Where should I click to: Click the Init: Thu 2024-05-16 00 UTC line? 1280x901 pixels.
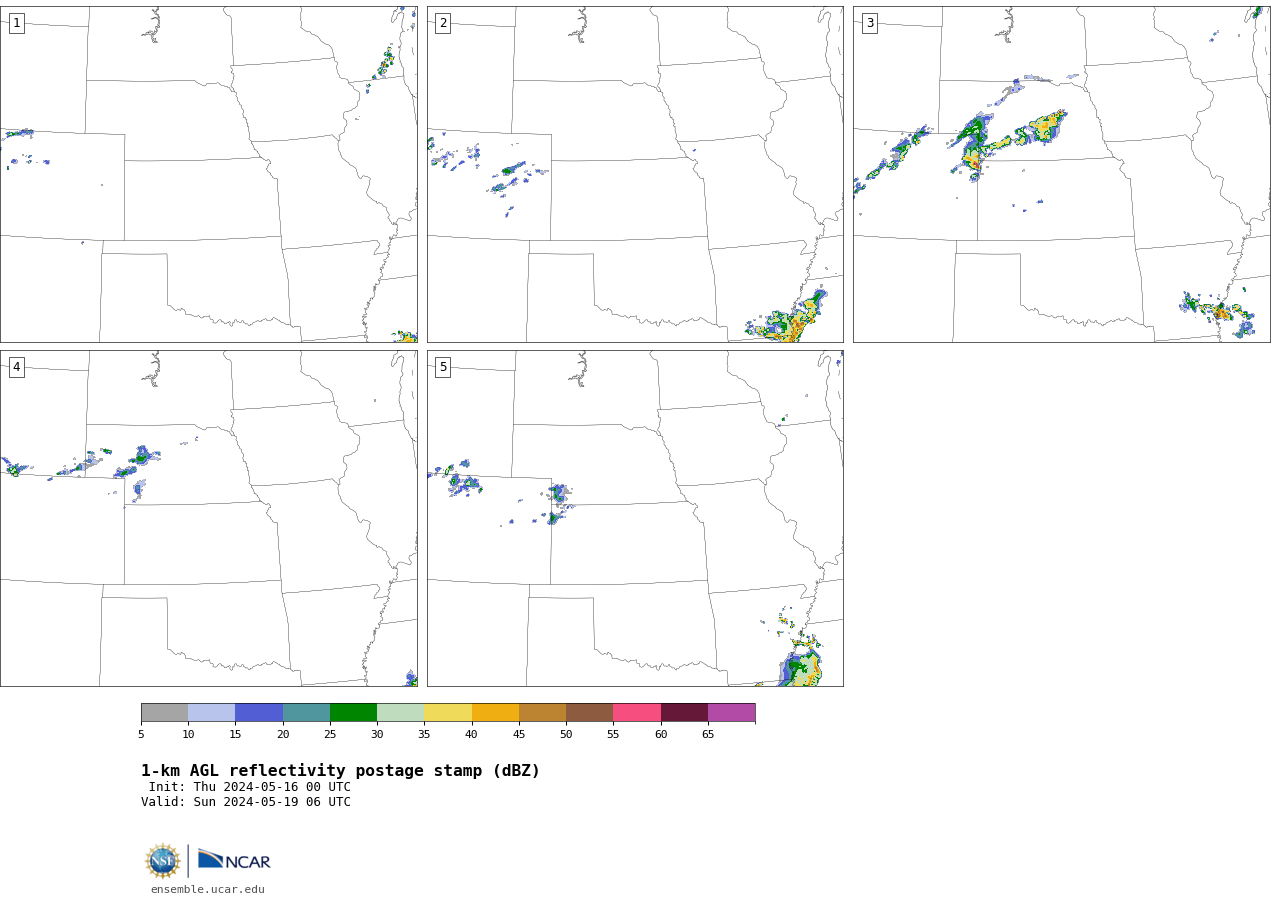tap(250, 787)
